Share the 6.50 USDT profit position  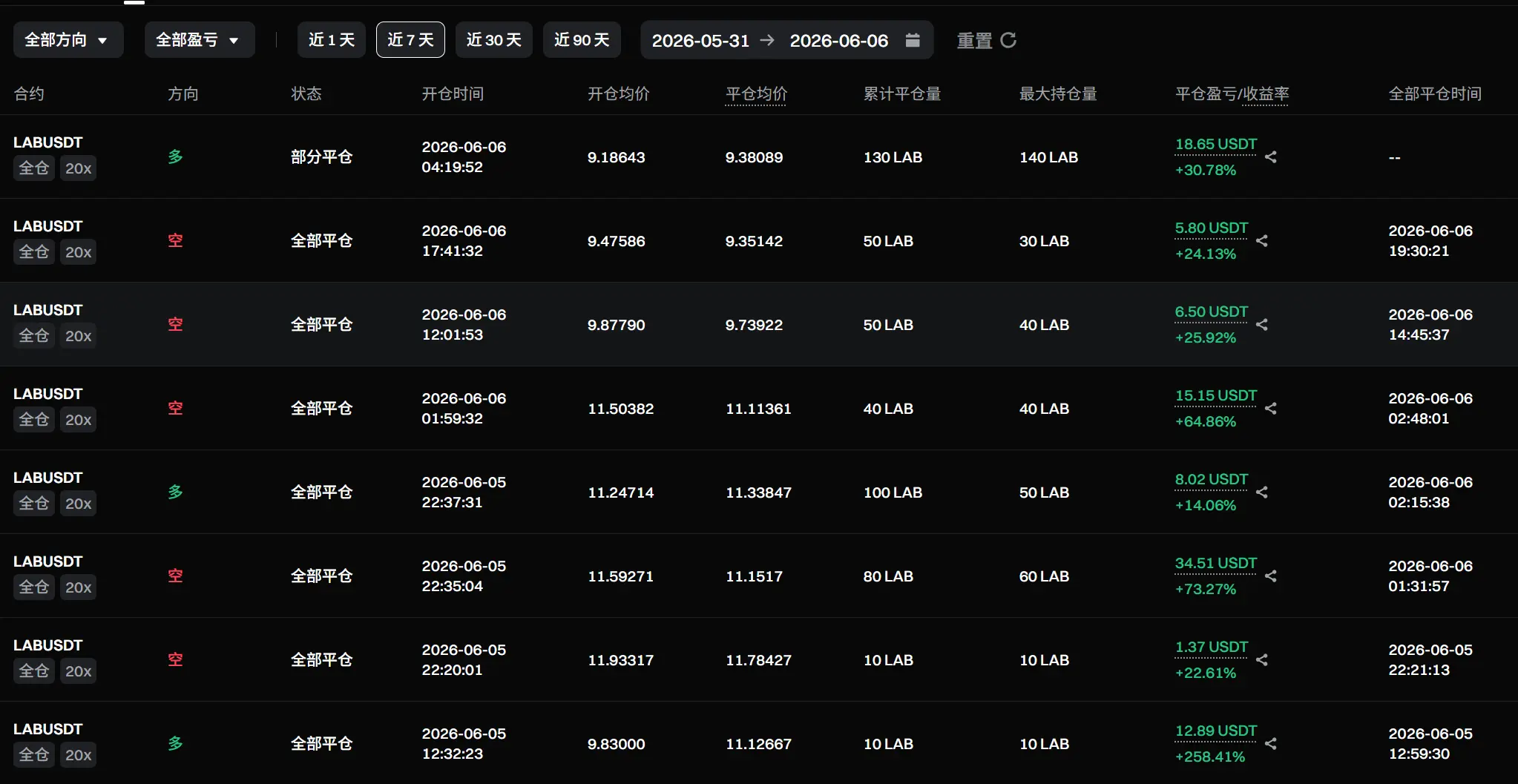click(1262, 325)
